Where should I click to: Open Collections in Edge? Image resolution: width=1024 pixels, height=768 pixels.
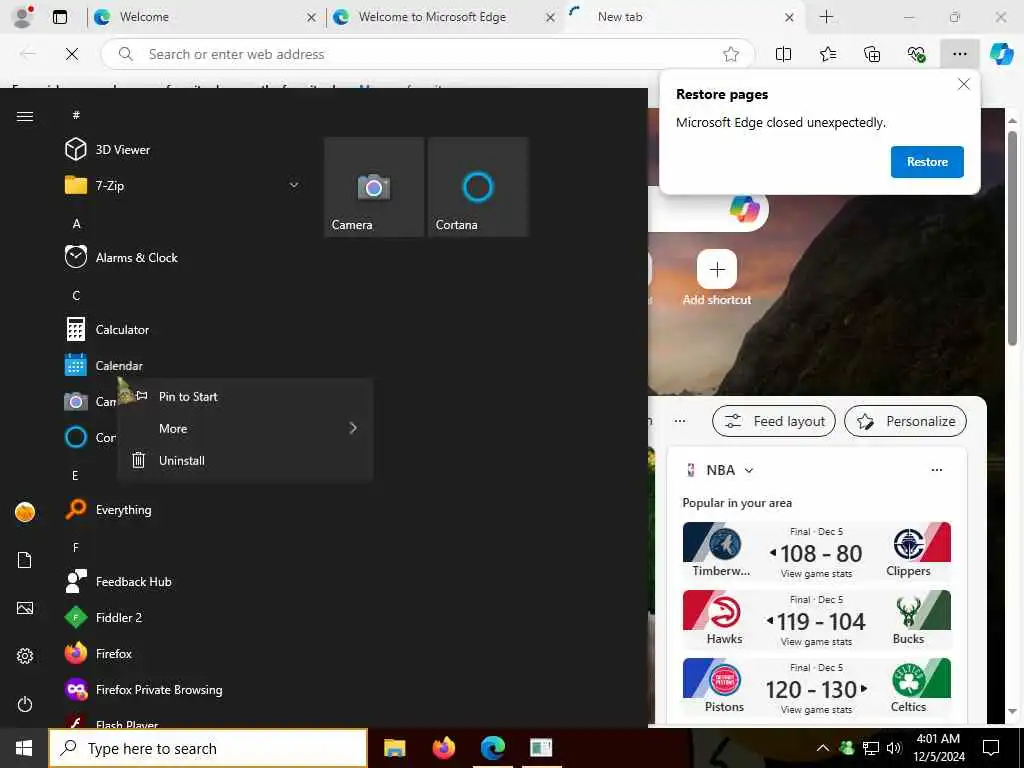(872, 54)
